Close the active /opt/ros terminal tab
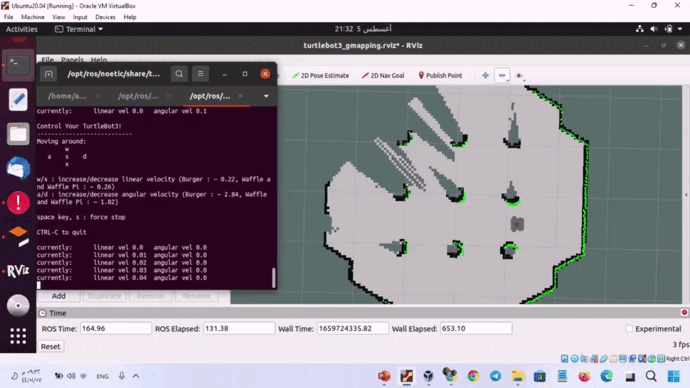The height and width of the screenshot is (388, 690). 240,96
